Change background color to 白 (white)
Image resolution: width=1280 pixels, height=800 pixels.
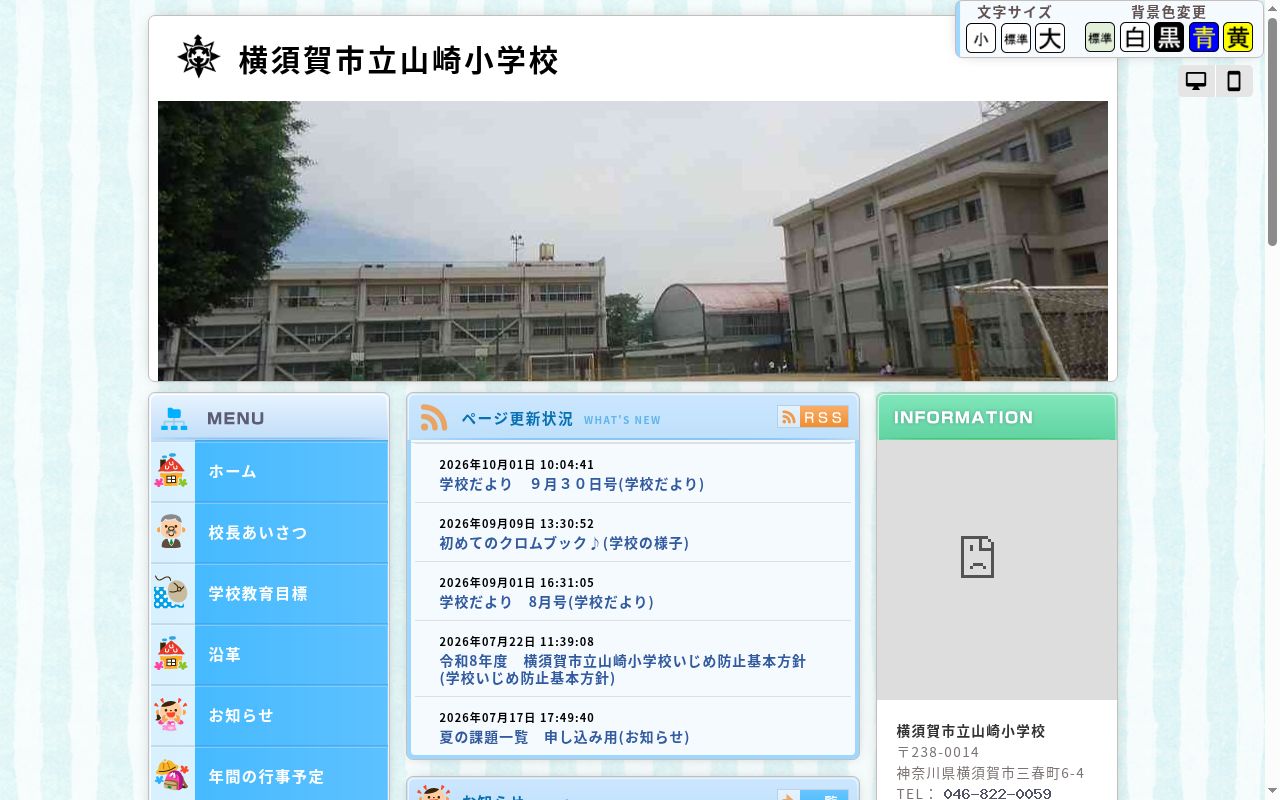[1135, 37]
